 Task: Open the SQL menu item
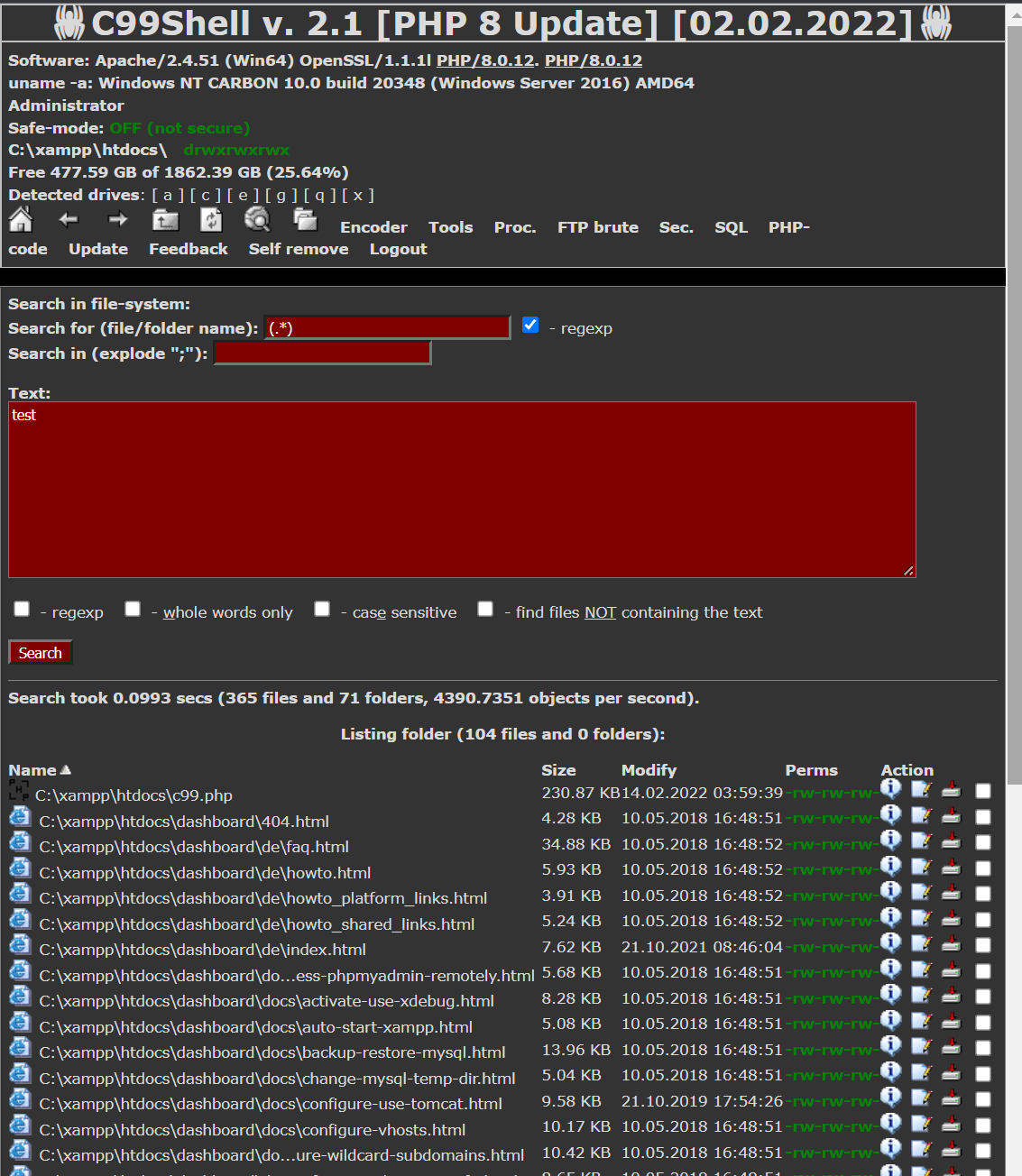(732, 227)
